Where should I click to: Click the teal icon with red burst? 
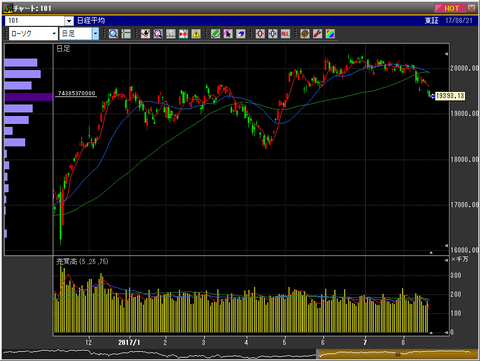[x=183, y=34]
